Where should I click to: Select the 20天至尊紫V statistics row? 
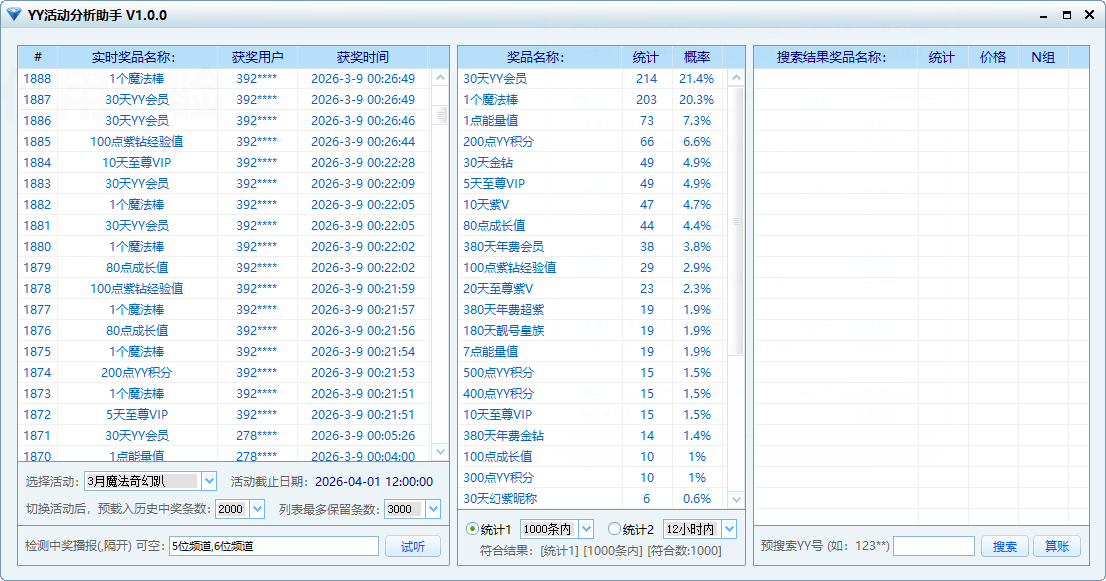(x=592, y=288)
